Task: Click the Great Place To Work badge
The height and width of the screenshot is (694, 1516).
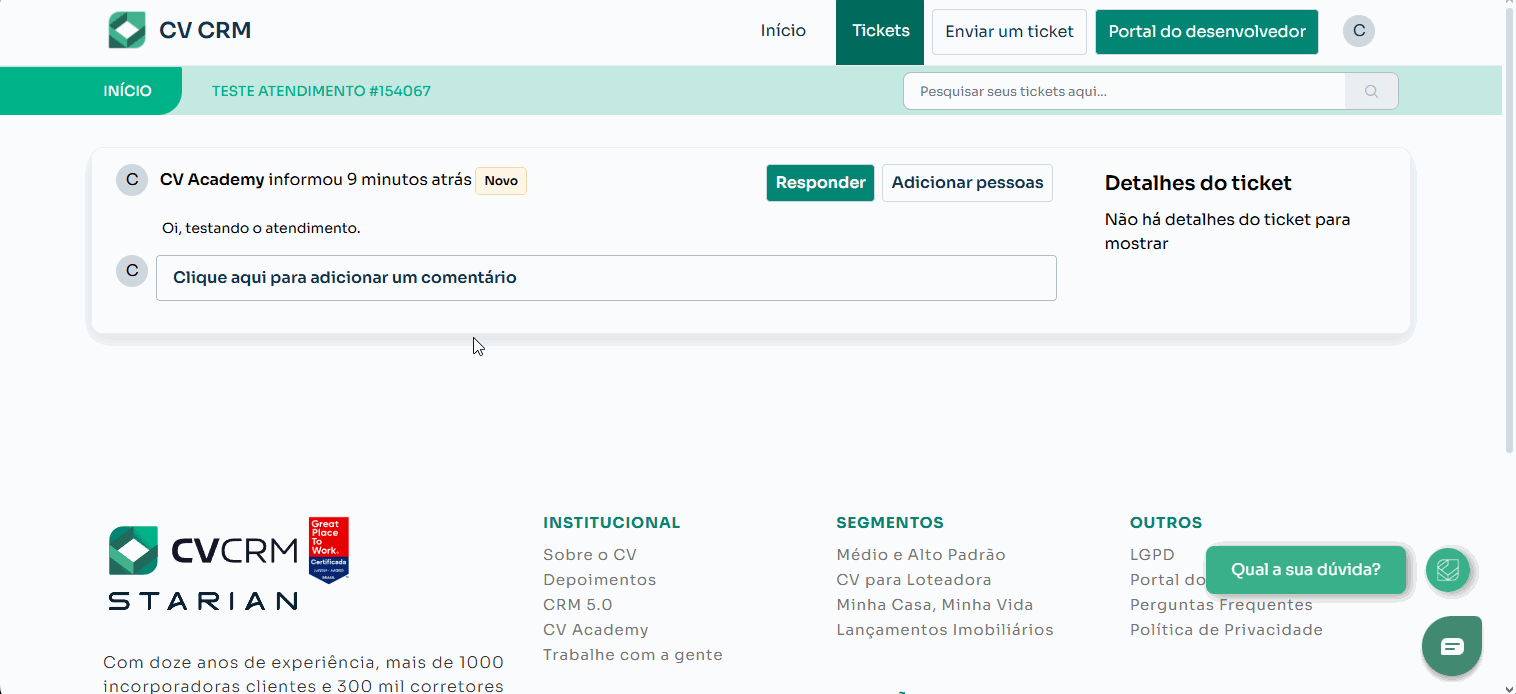Action: click(x=329, y=550)
